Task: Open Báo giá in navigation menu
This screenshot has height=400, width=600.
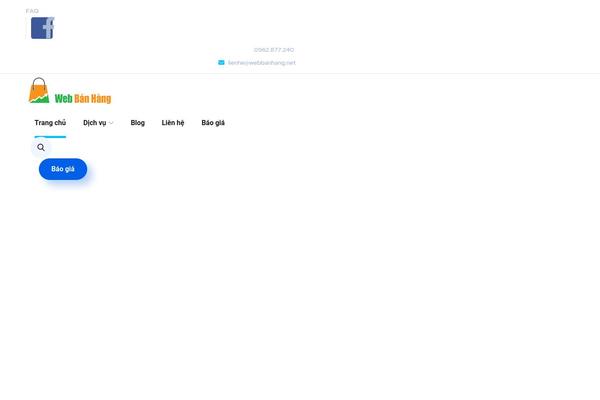Action: pyautogui.click(x=213, y=123)
